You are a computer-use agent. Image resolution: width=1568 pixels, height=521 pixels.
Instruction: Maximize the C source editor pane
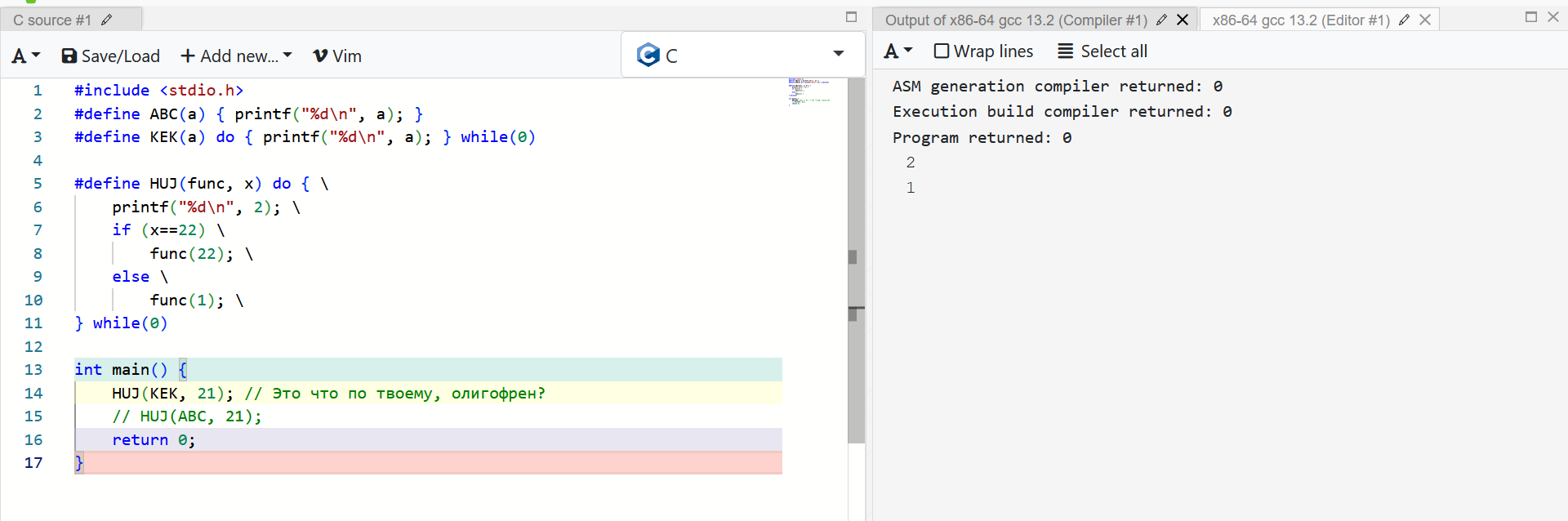click(851, 17)
